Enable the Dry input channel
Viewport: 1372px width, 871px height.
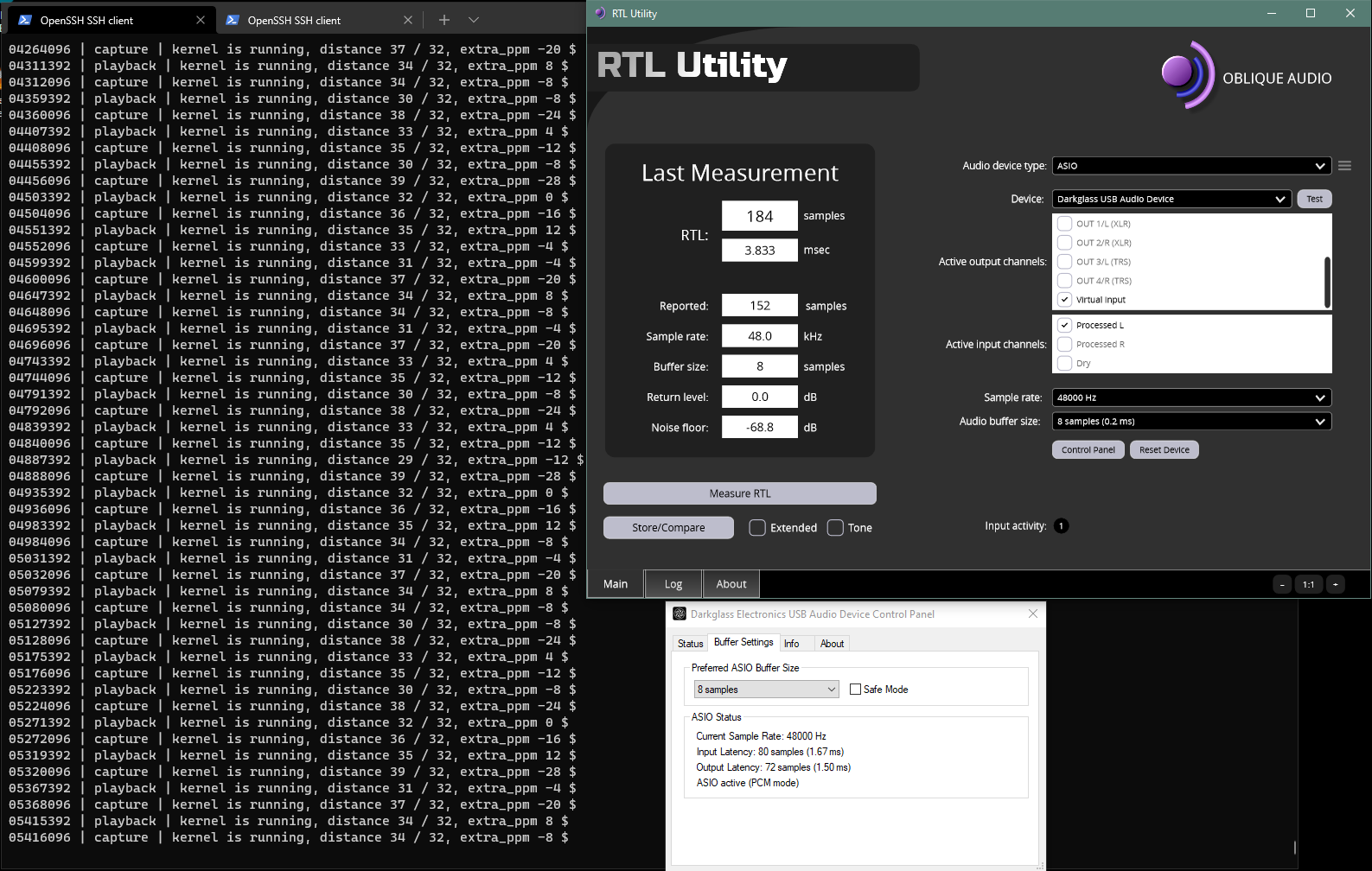pyautogui.click(x=1065, y=364)
